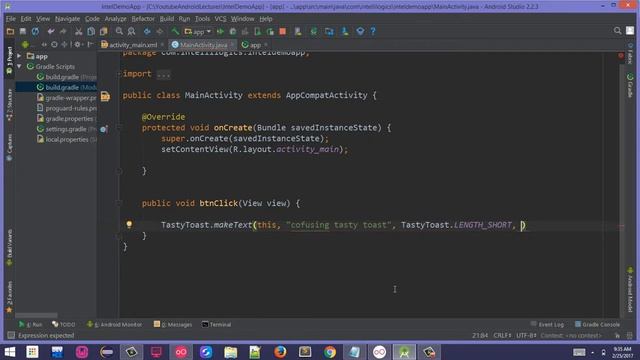Viewport: 640px width, 360px height.
Task: Open Firefox from the taskbar
Action: coord(280,352)
